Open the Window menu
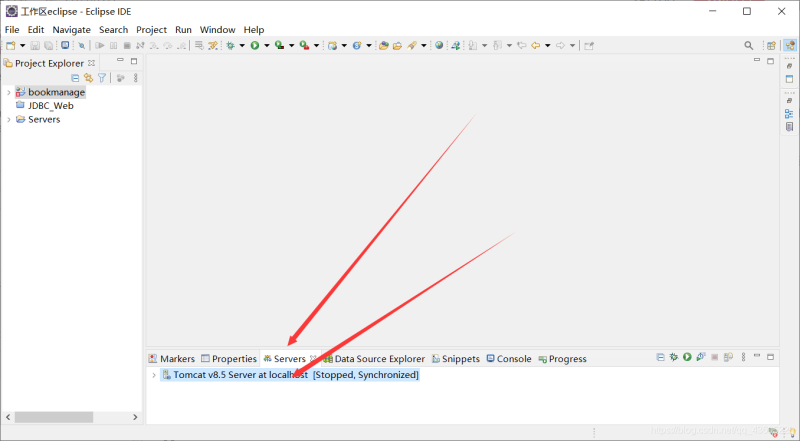The height and width of the screenshot is (441, 800). 217,30
